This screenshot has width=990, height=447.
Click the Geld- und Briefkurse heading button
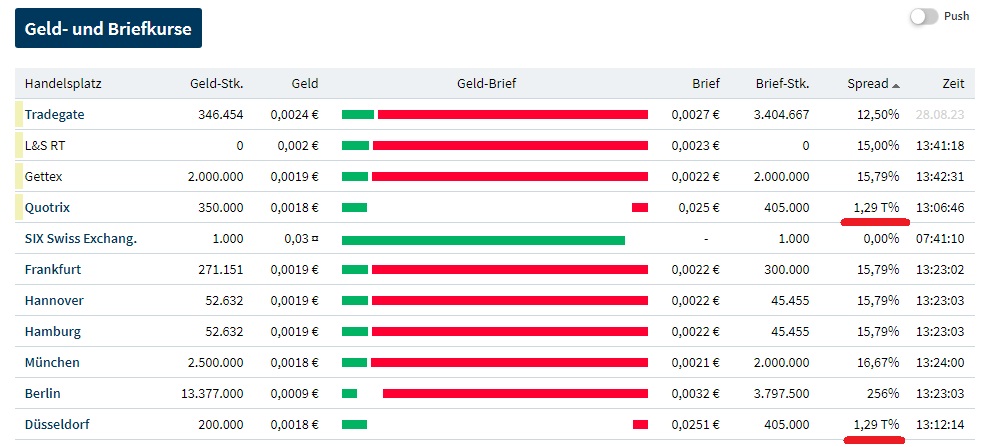tap(109, 29)
